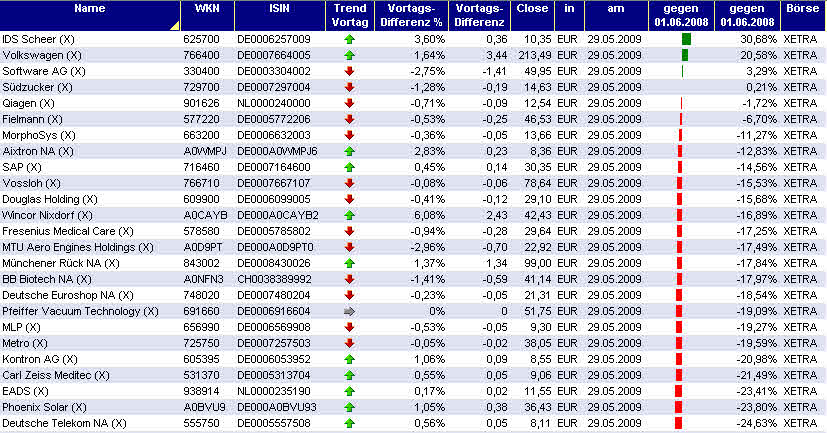
Task: Click red down arrow for MTU Aero Engines
Action: coord(349,247)
